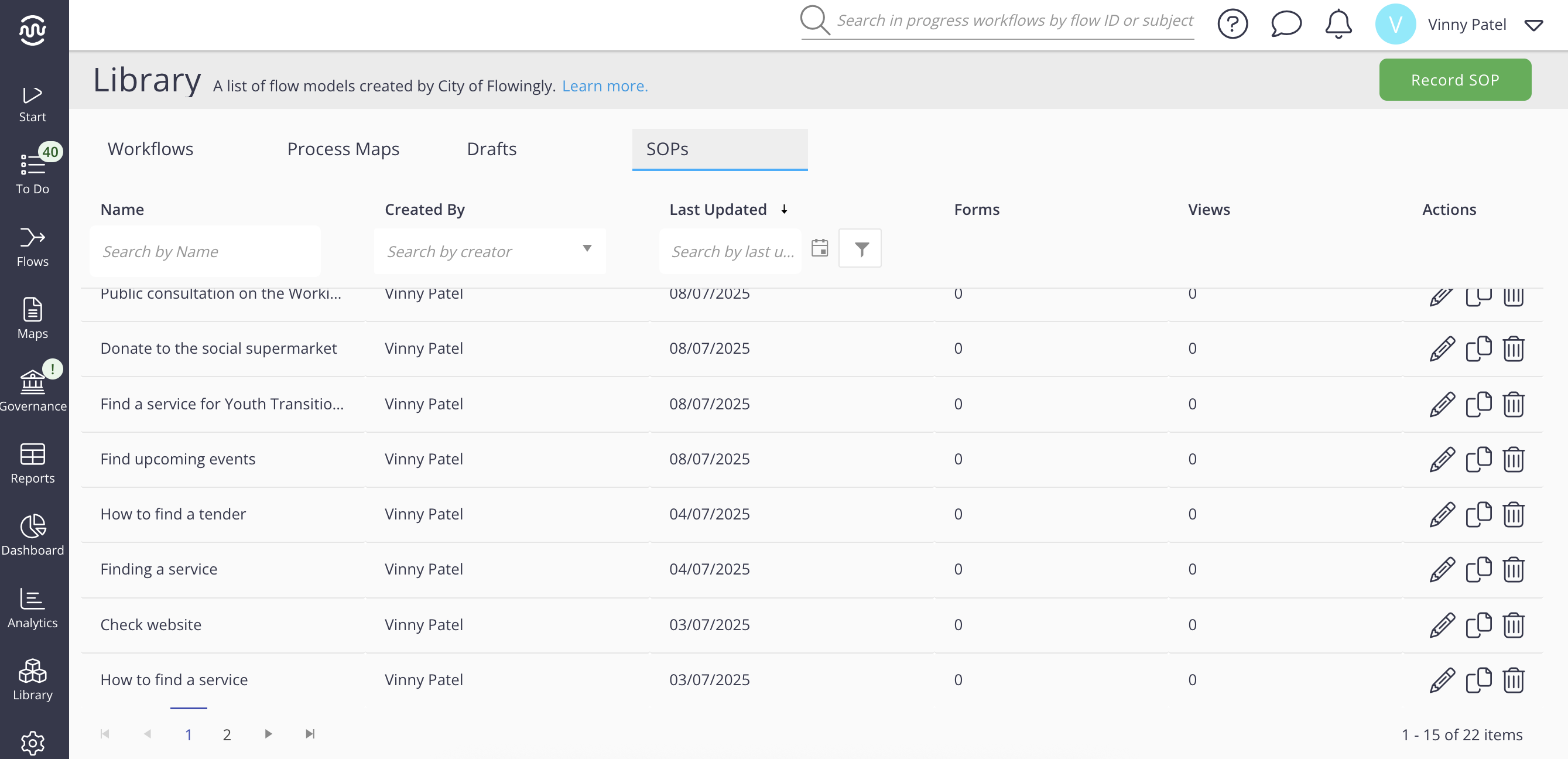This screenshot has width=1568, height=759.
Task: Open the Governance section in sidebar
Action: tap(32, 390)
